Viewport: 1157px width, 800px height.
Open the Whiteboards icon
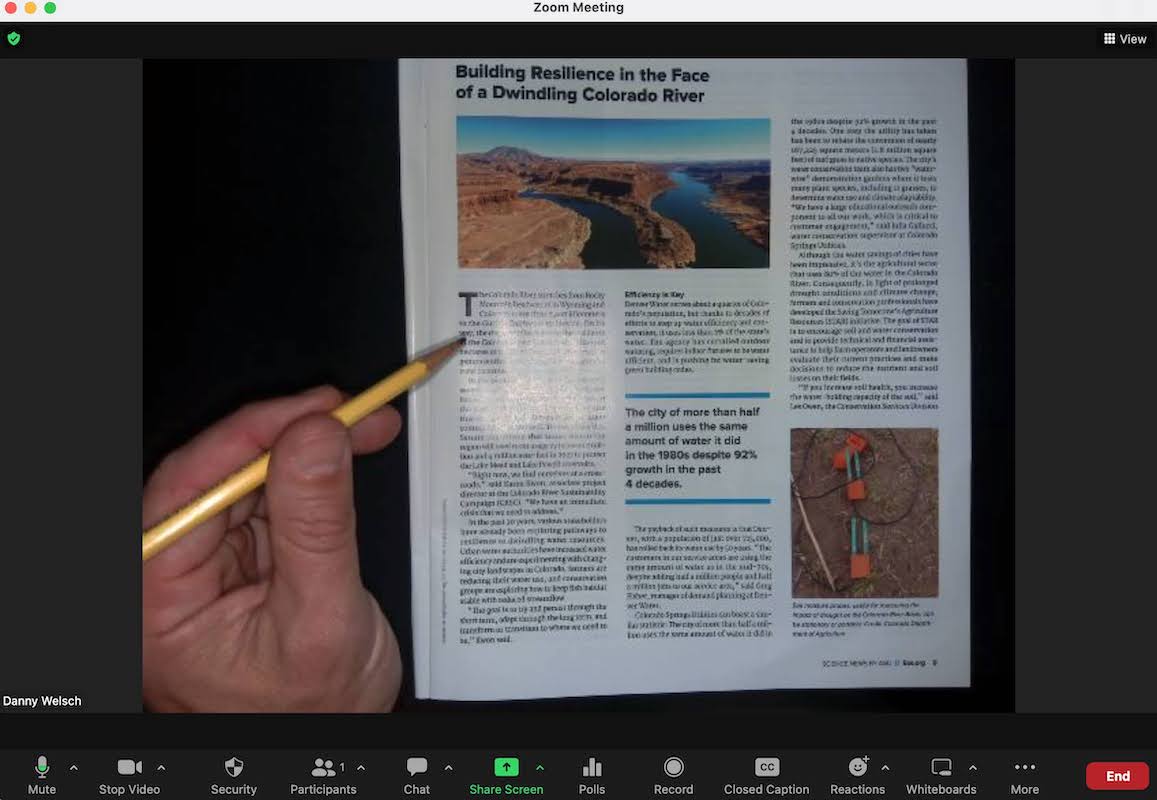click(940, 767)
